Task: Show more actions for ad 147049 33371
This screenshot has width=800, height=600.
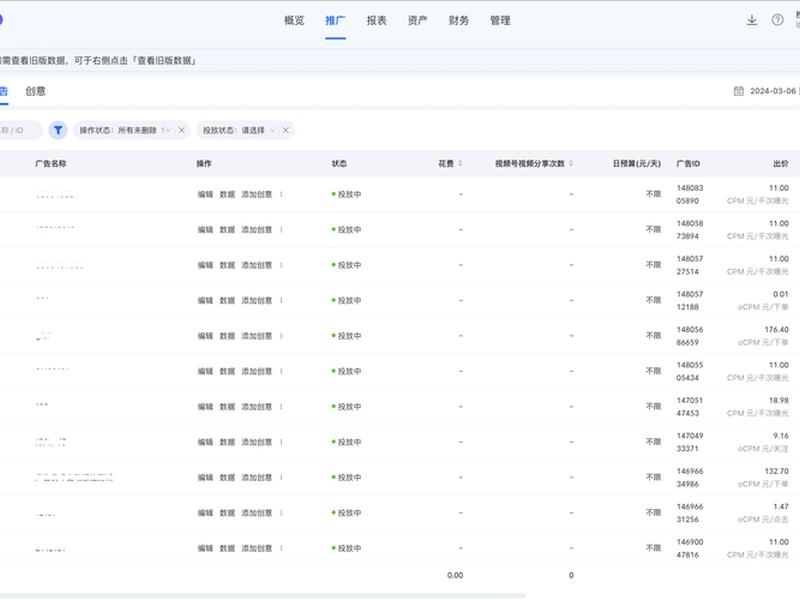Action: [281, 442]
